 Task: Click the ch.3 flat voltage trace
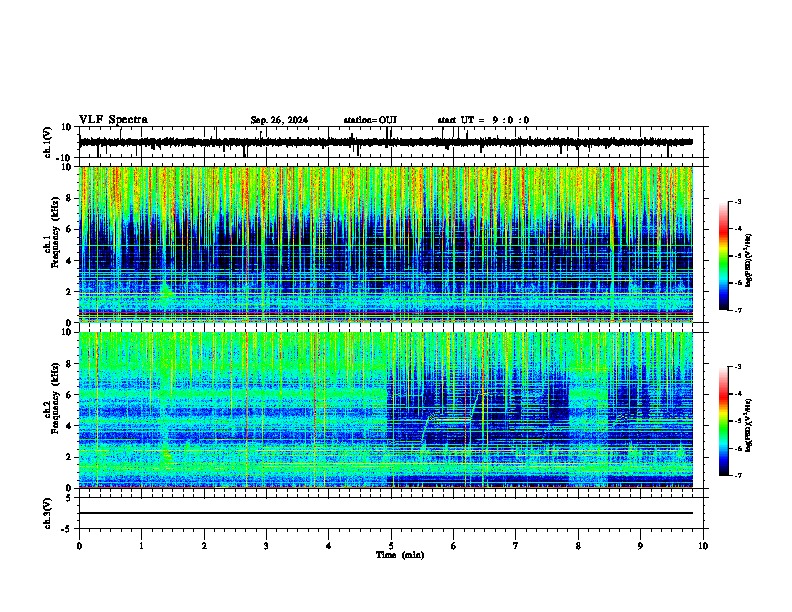click(x=386, y=513)
